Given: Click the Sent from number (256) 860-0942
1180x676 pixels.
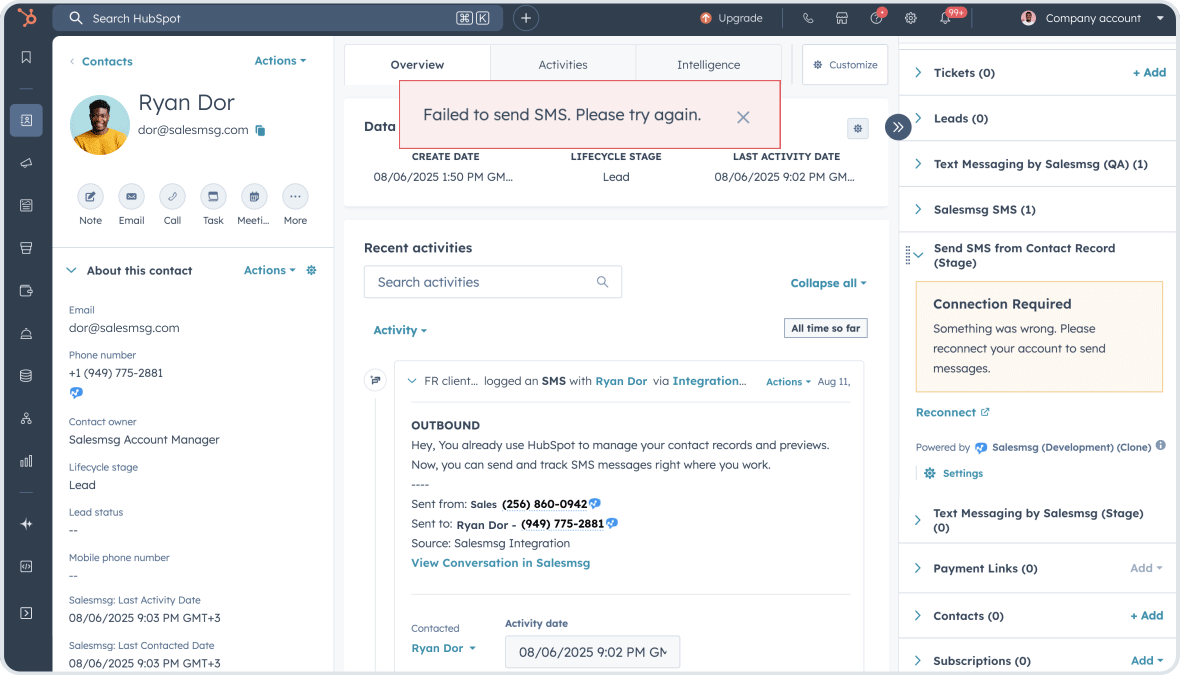Looking at the screenshot, I should click(544, 504).
